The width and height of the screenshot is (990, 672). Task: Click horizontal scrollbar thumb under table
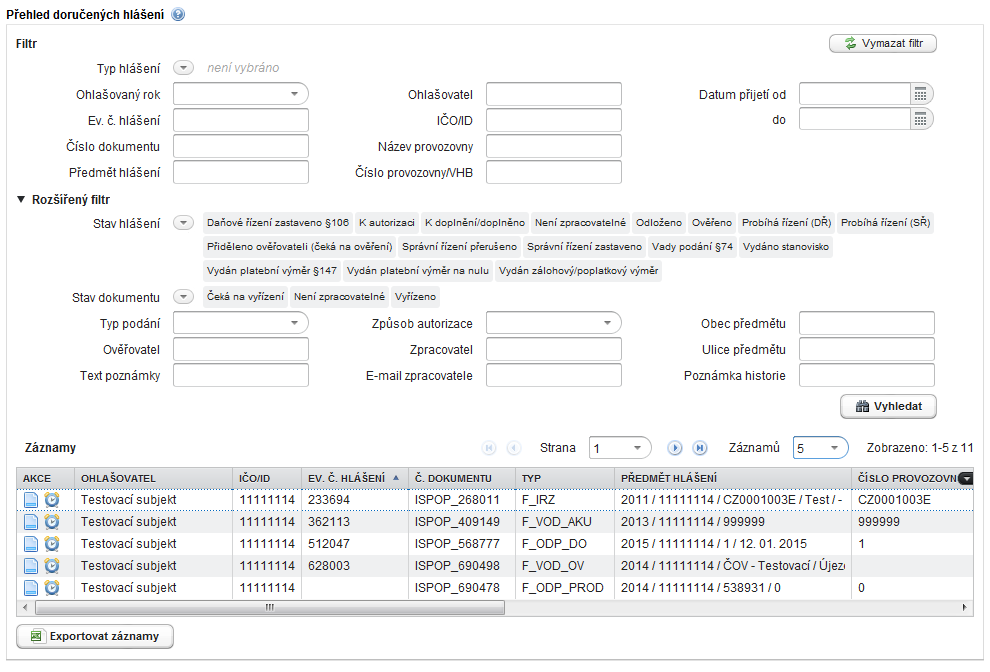point(270,608)
